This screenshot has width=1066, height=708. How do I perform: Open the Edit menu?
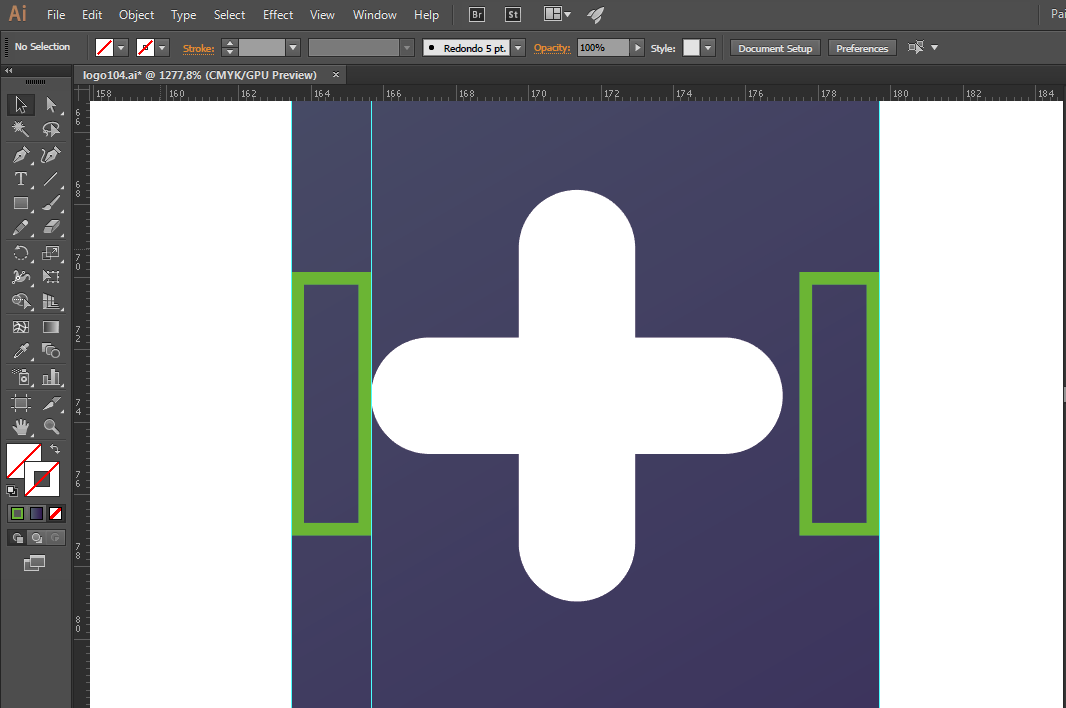coord(92,15)
